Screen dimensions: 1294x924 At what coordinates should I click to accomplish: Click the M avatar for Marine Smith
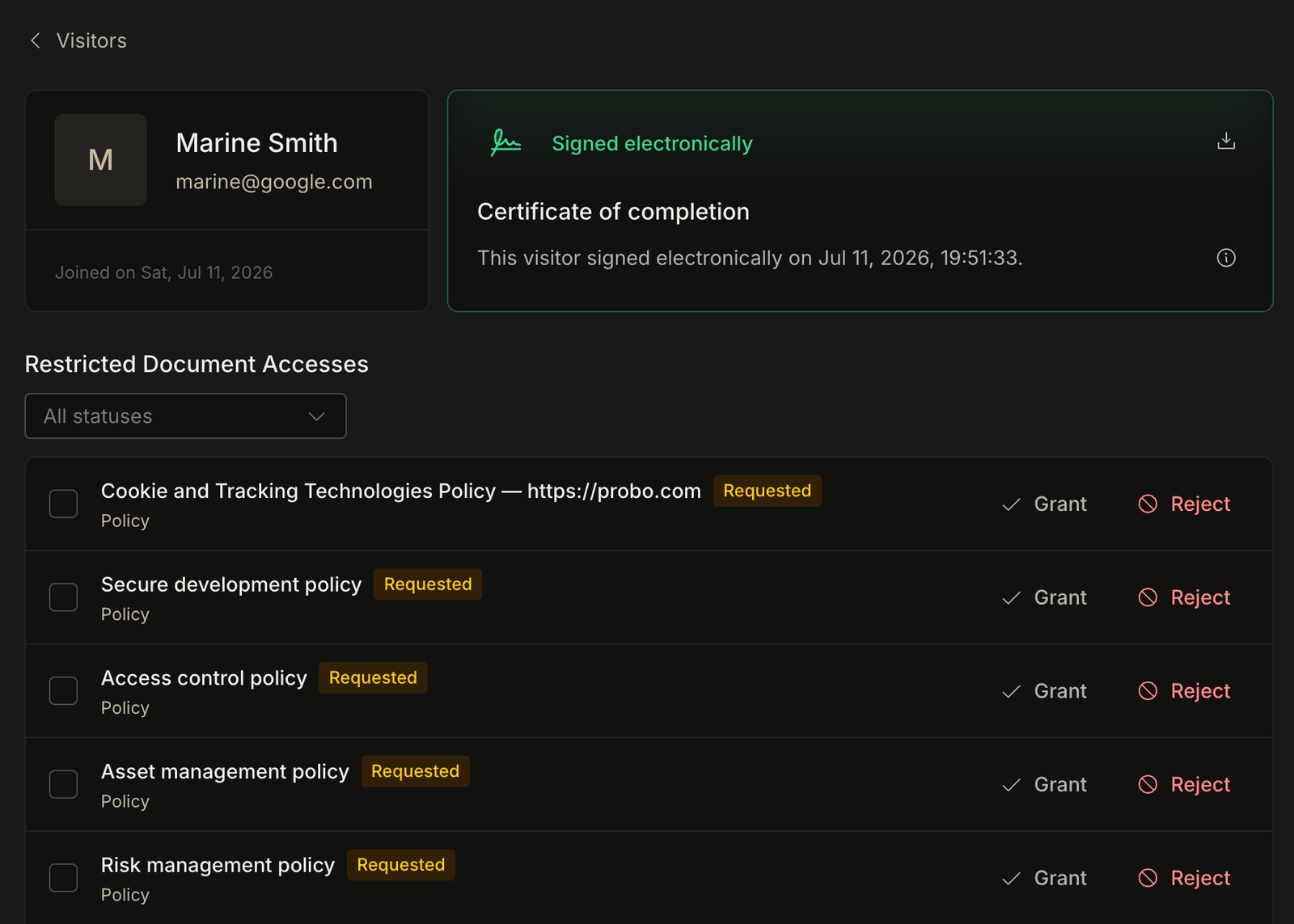(x=101, y=159)
